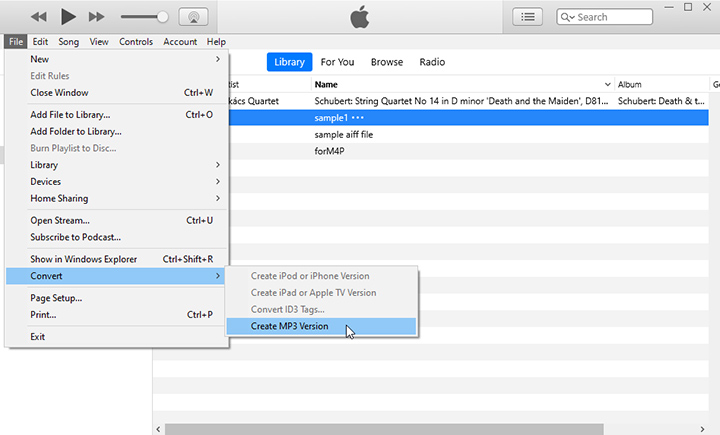Switch to the Library tab
This screenshot has width=720, height=435.
289,62
